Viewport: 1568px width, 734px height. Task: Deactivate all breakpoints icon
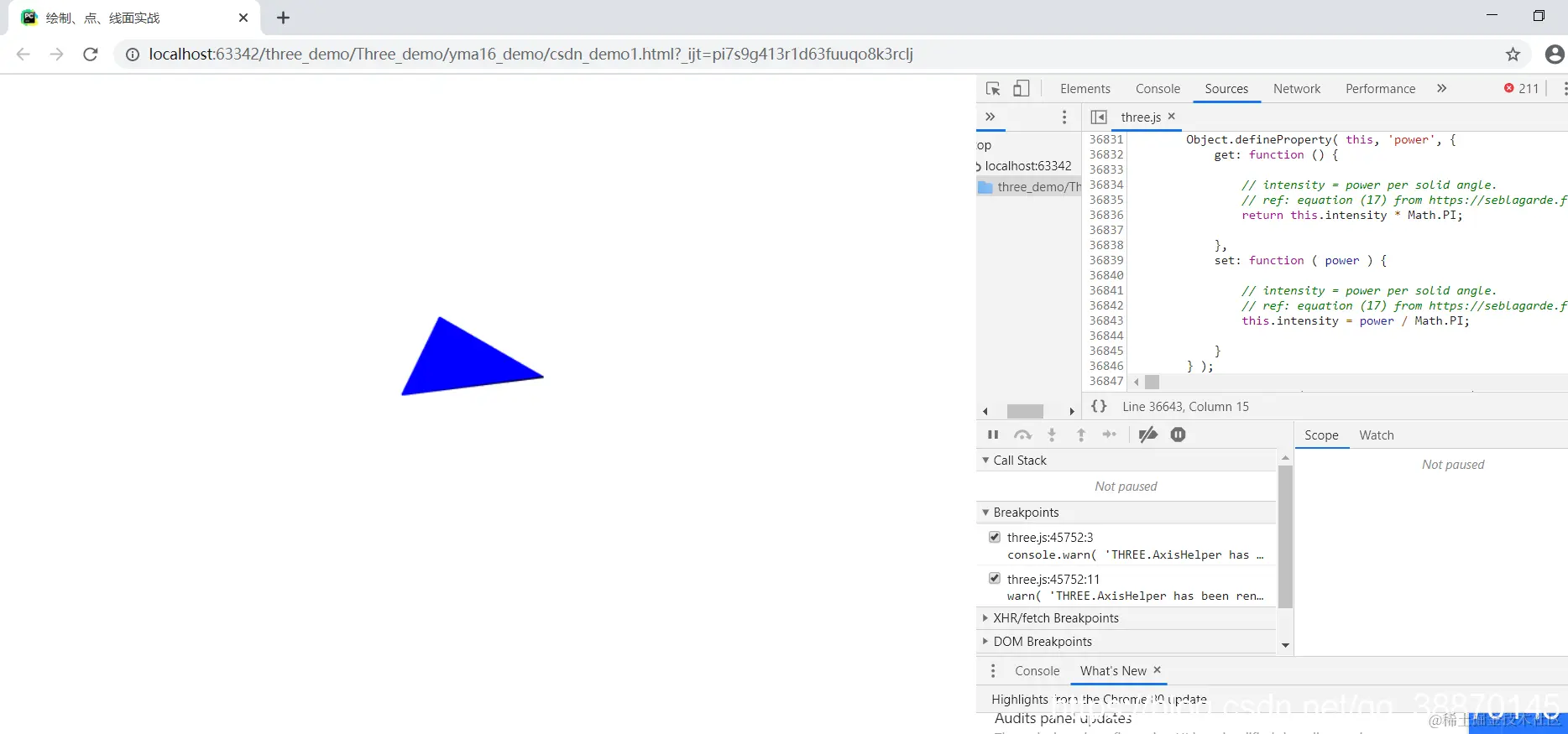[1148, 435]
